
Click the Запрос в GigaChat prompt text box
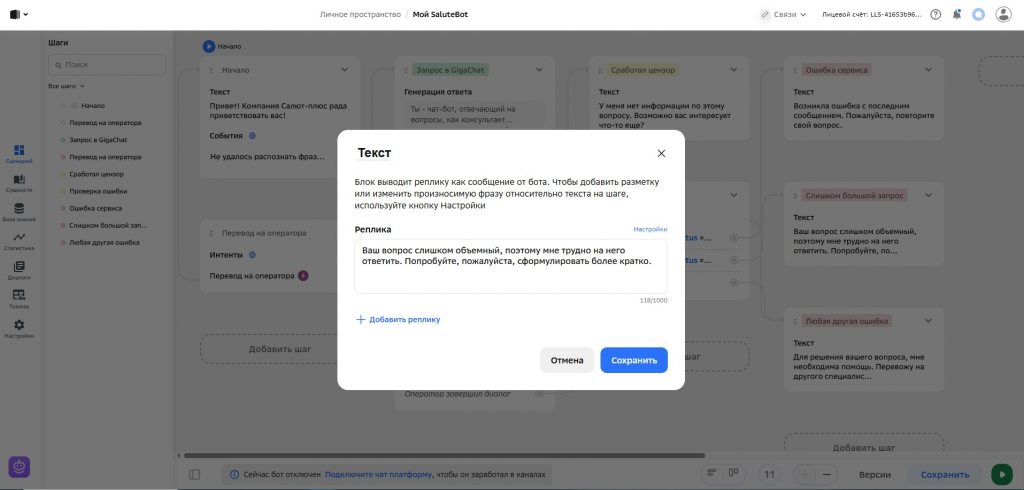[x=473, y=115]
